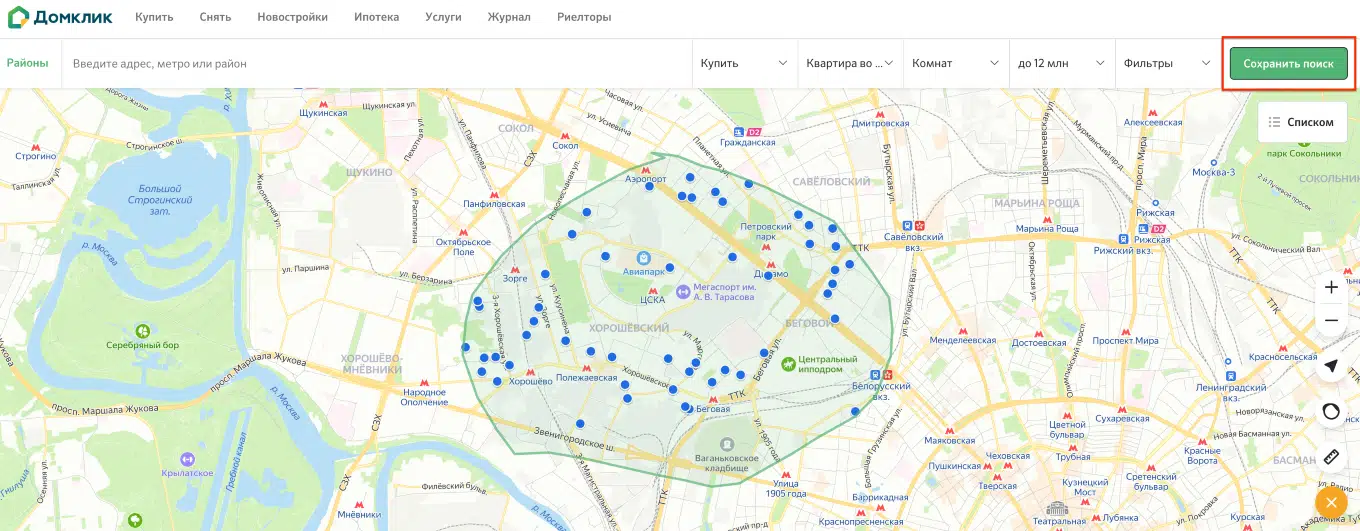Zoom in the map with plus button
The height and width of the screenshot is (531, 1360).
point(1331,287)
